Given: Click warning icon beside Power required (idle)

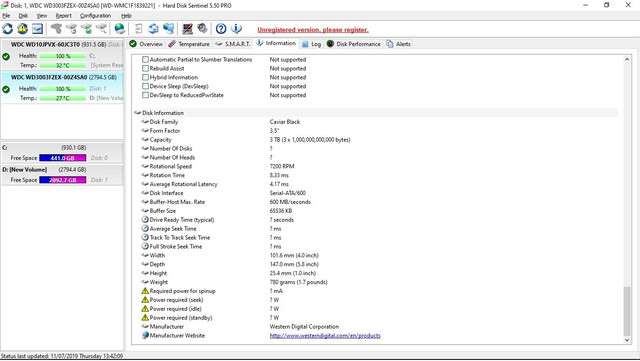Looking at the screenshot, I should click(x=145, y=309).
